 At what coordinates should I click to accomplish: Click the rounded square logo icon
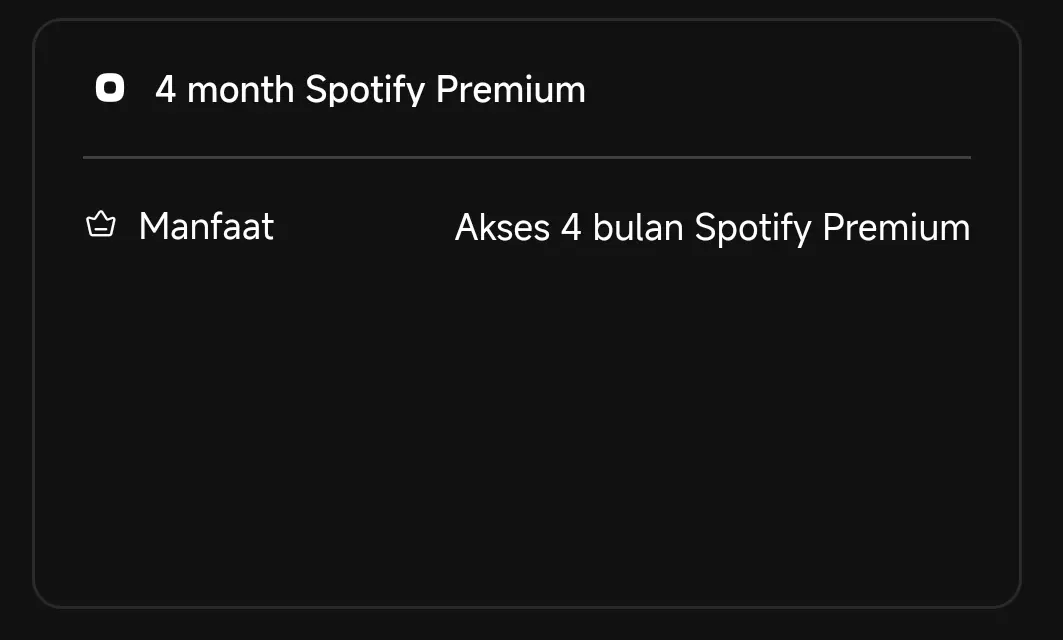[x=110, y=88]
